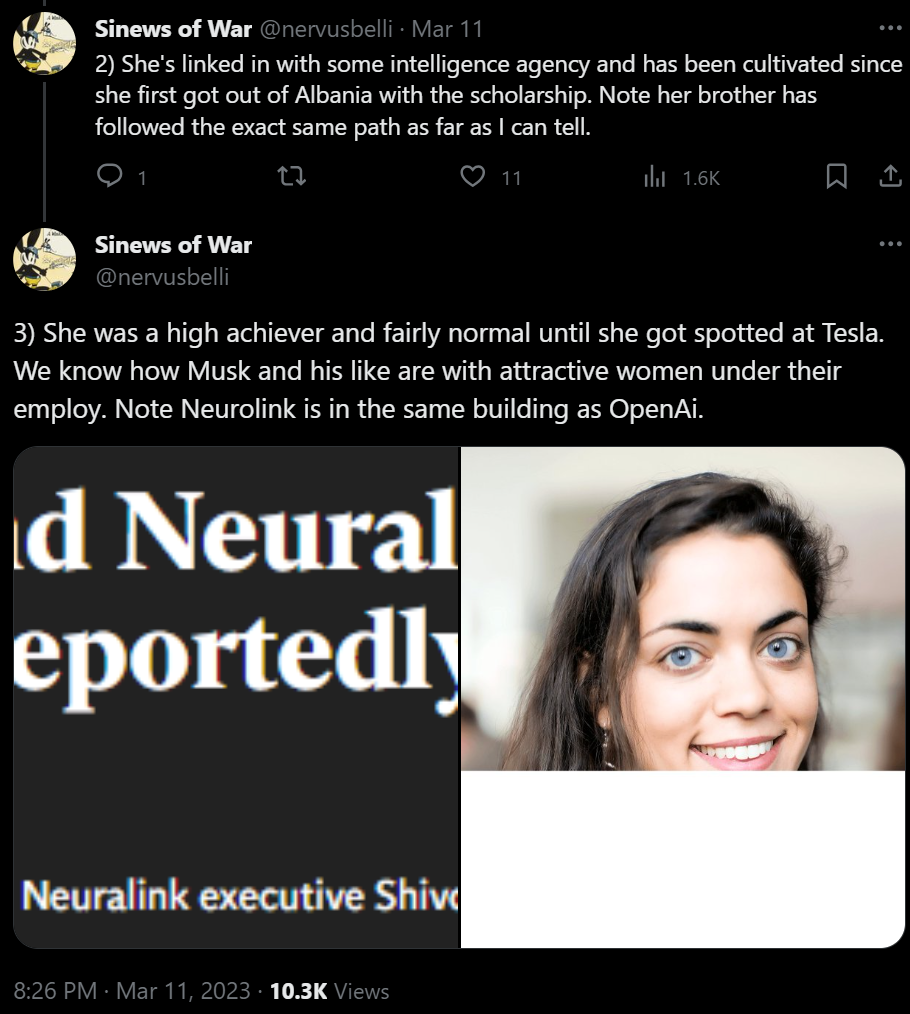Screen dimensions: 910x1014
Task: Share the first tweet
Action: (x=891, y=176)
